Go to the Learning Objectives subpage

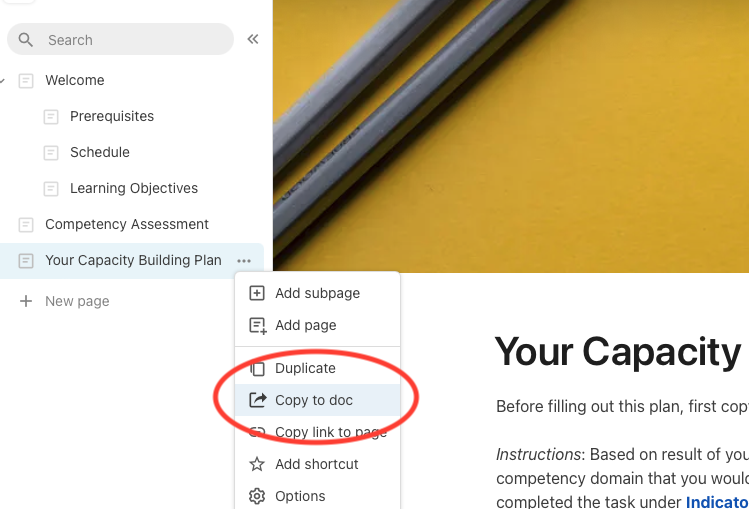134,188
